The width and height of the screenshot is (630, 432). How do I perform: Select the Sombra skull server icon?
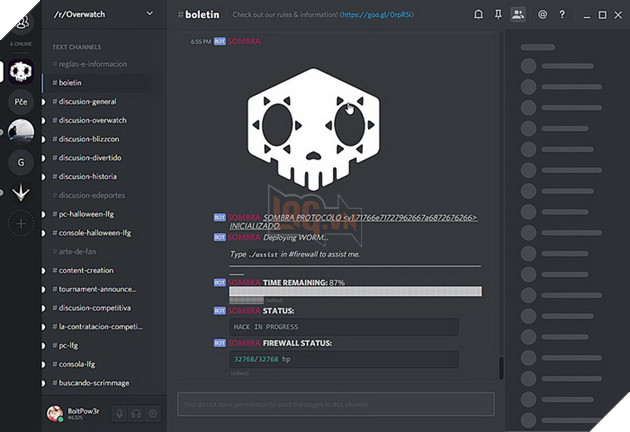click(21, 72)
